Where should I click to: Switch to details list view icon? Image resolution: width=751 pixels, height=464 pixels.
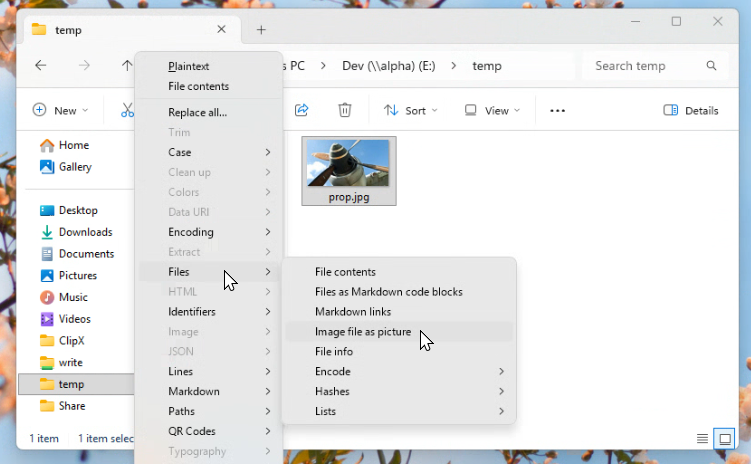[x=702, y=438]
